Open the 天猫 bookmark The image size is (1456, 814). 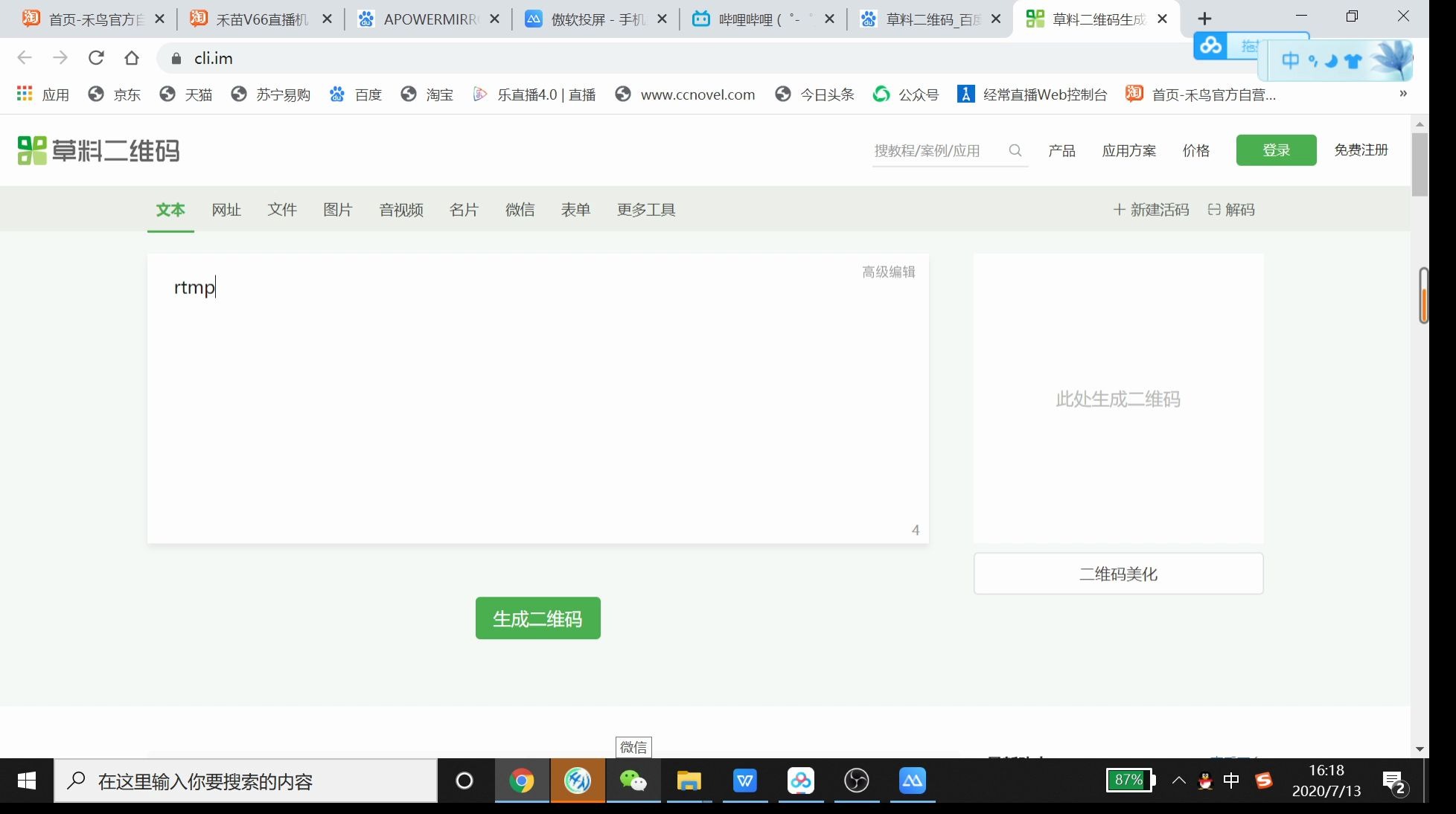pos(185,94)
